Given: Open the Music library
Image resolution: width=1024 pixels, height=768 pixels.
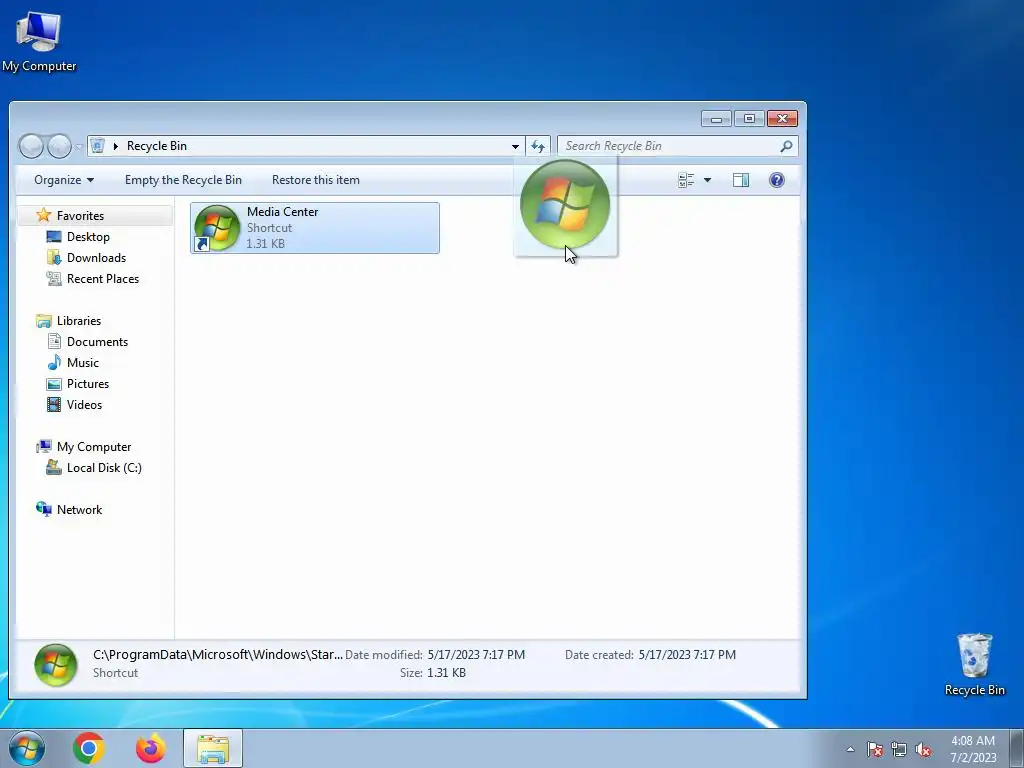Looking at the screenshot, I should pyautogui.click(x=82, y=362).
